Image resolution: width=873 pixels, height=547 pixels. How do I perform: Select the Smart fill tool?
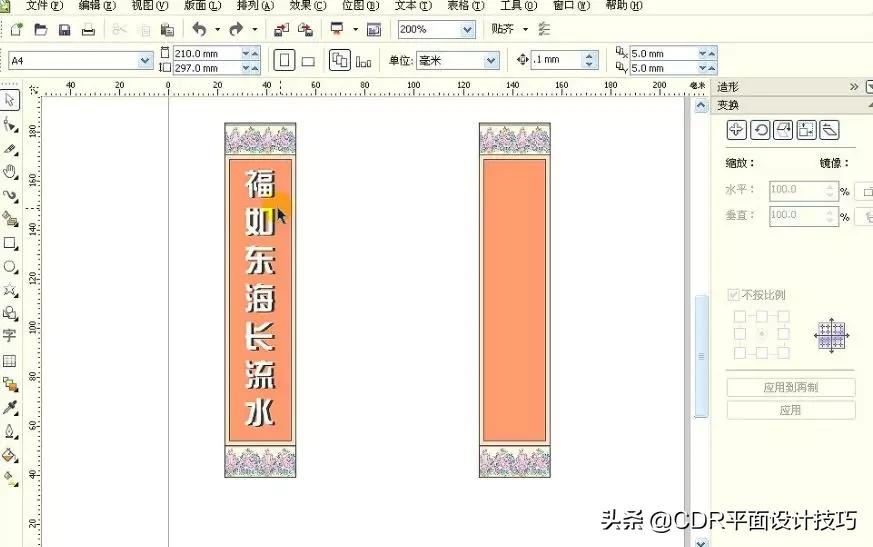click(x=10, y=219)
